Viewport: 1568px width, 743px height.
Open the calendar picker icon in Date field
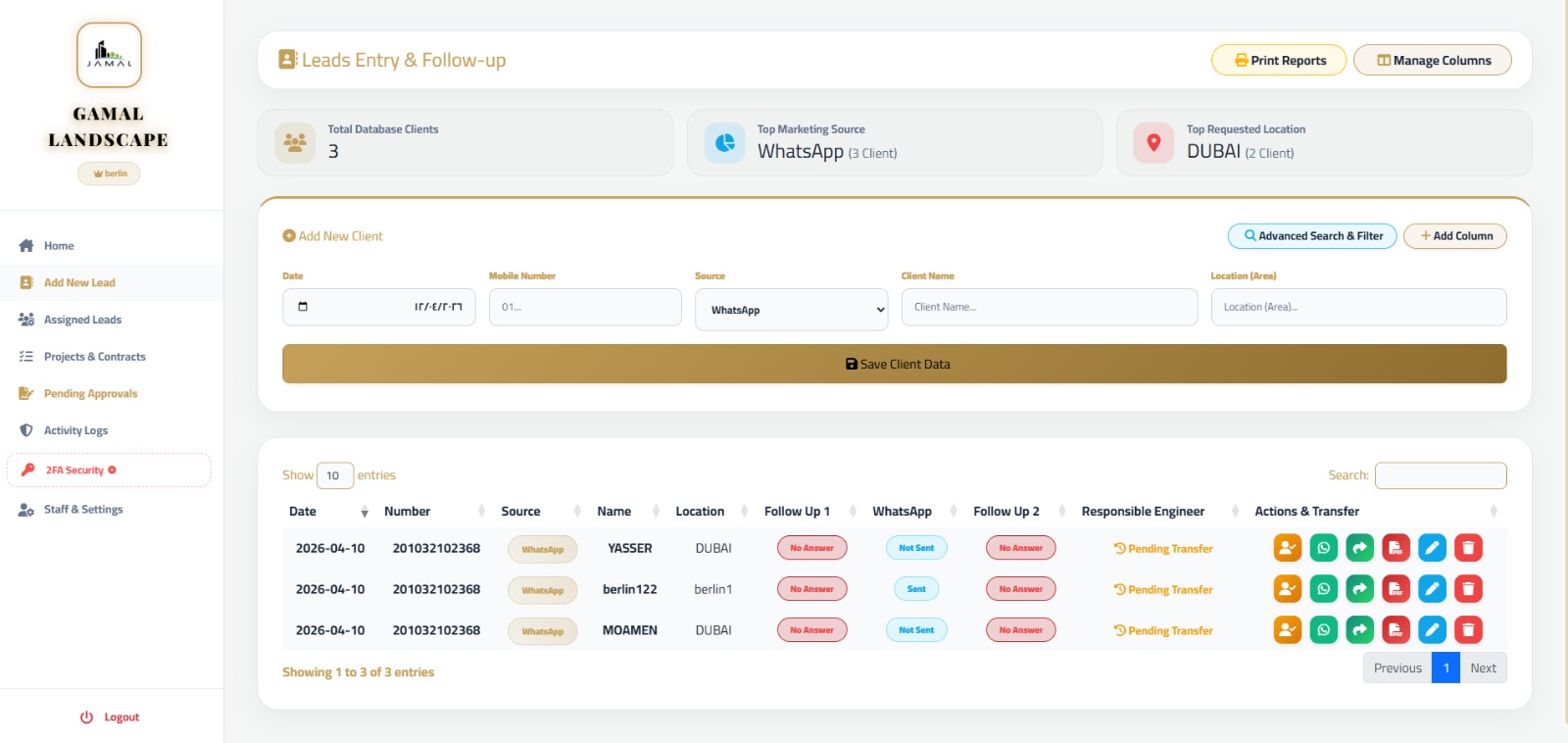coord(303,307)
